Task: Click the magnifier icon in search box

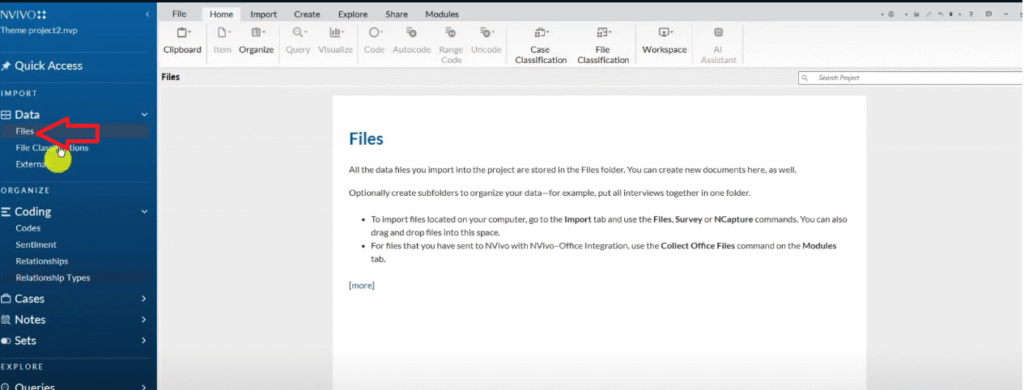Action: pyautogui.click(x=805, y=78)
